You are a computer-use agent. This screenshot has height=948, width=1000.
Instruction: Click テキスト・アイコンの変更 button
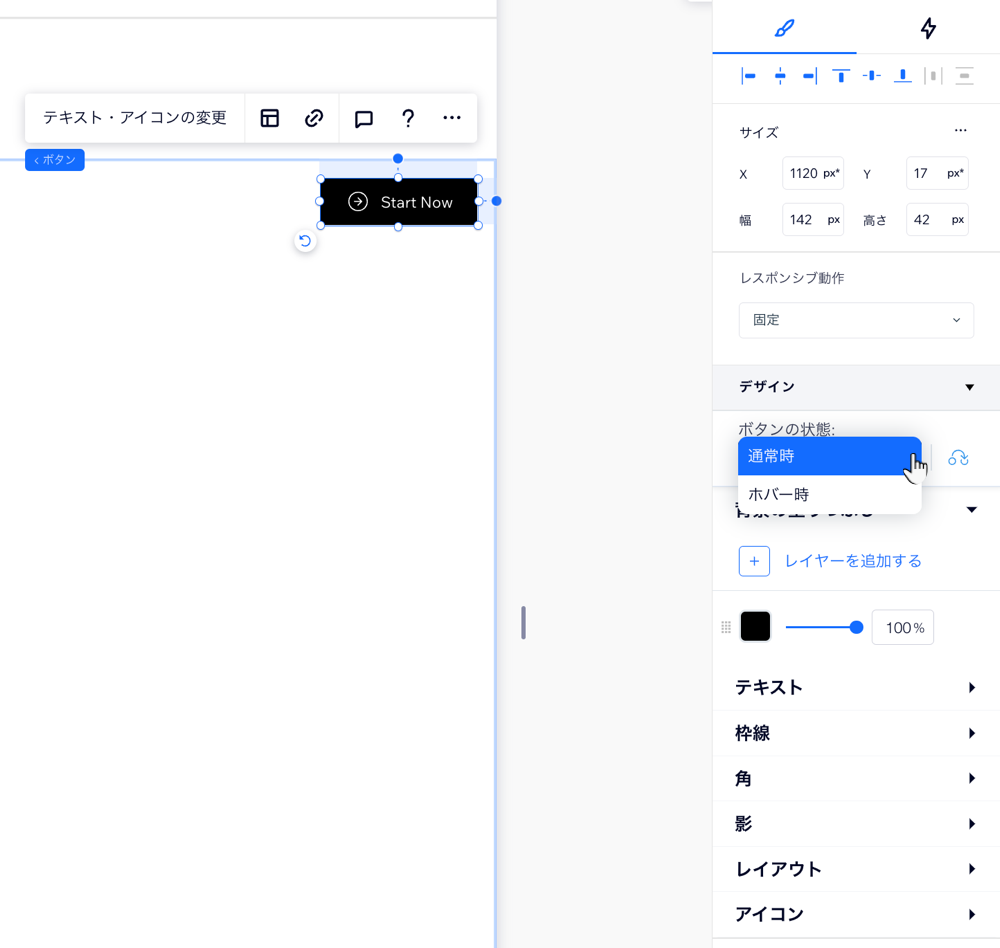[135, 118]
